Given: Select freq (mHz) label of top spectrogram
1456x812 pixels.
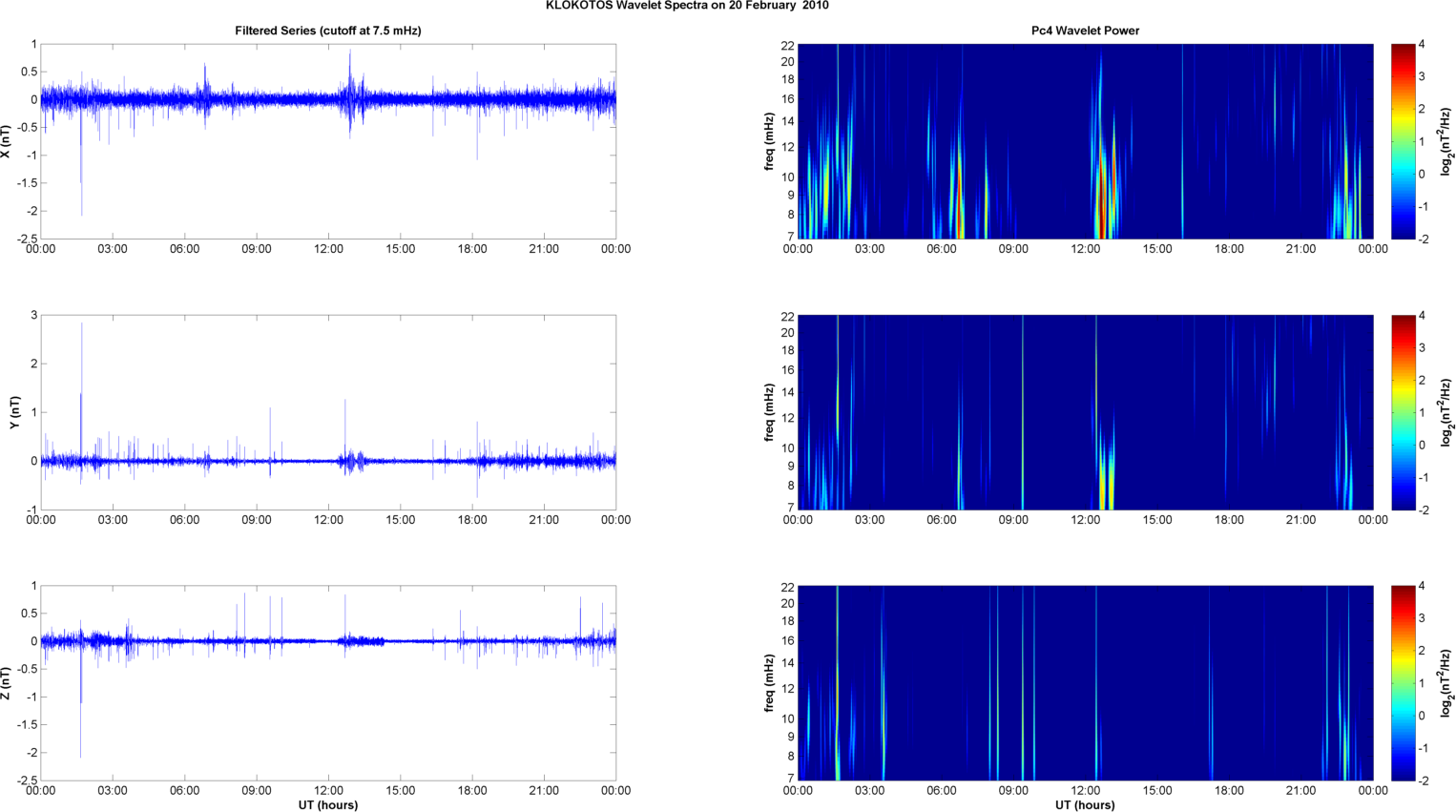Looking at the screenshot, I should pyautogui.click(x=768, y=141).
